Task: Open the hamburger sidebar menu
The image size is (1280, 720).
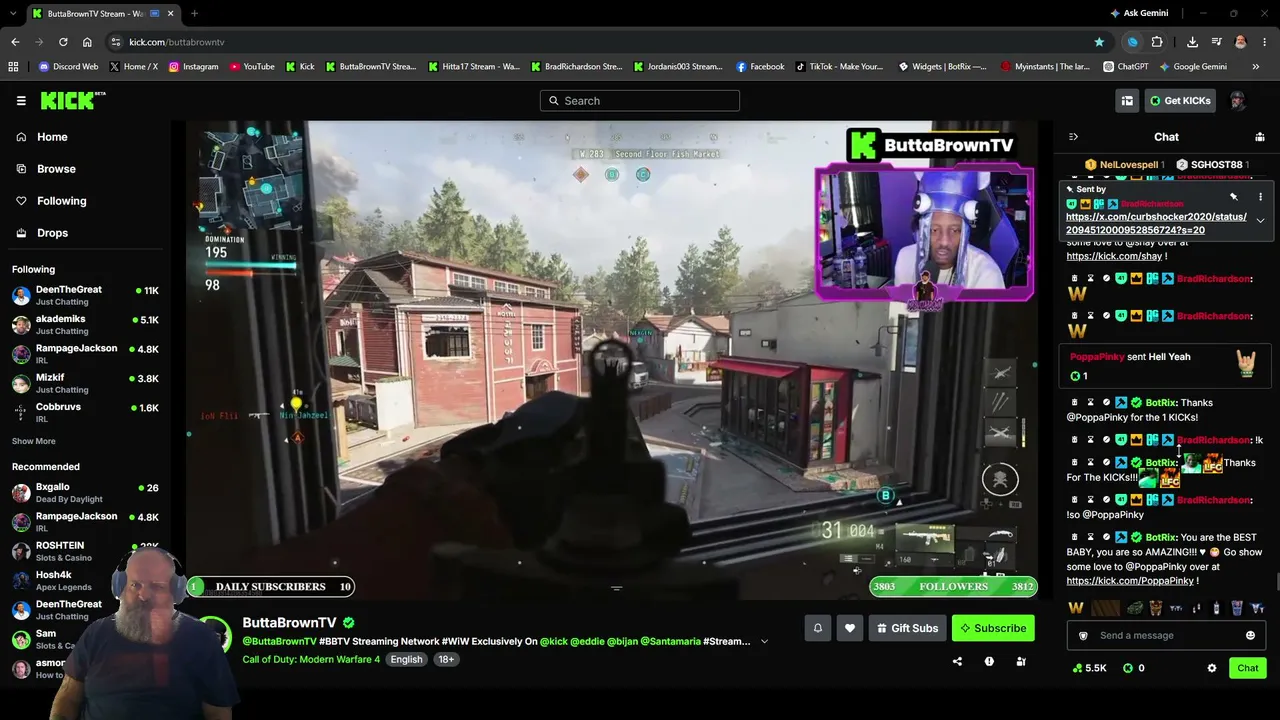Action: (21, 100)
